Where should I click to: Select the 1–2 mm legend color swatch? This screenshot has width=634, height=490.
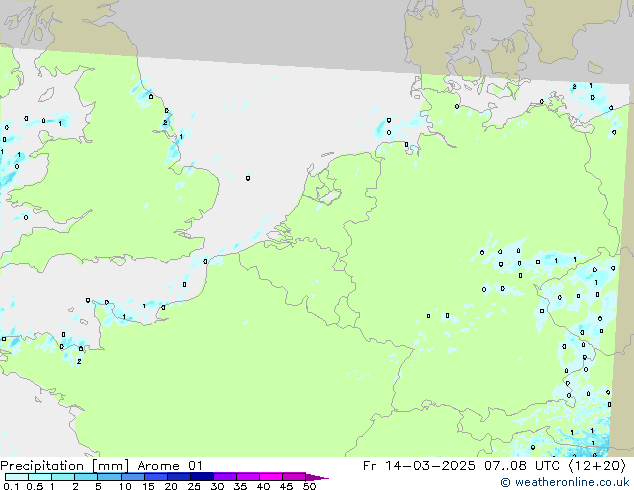click(x=63, y=477)
